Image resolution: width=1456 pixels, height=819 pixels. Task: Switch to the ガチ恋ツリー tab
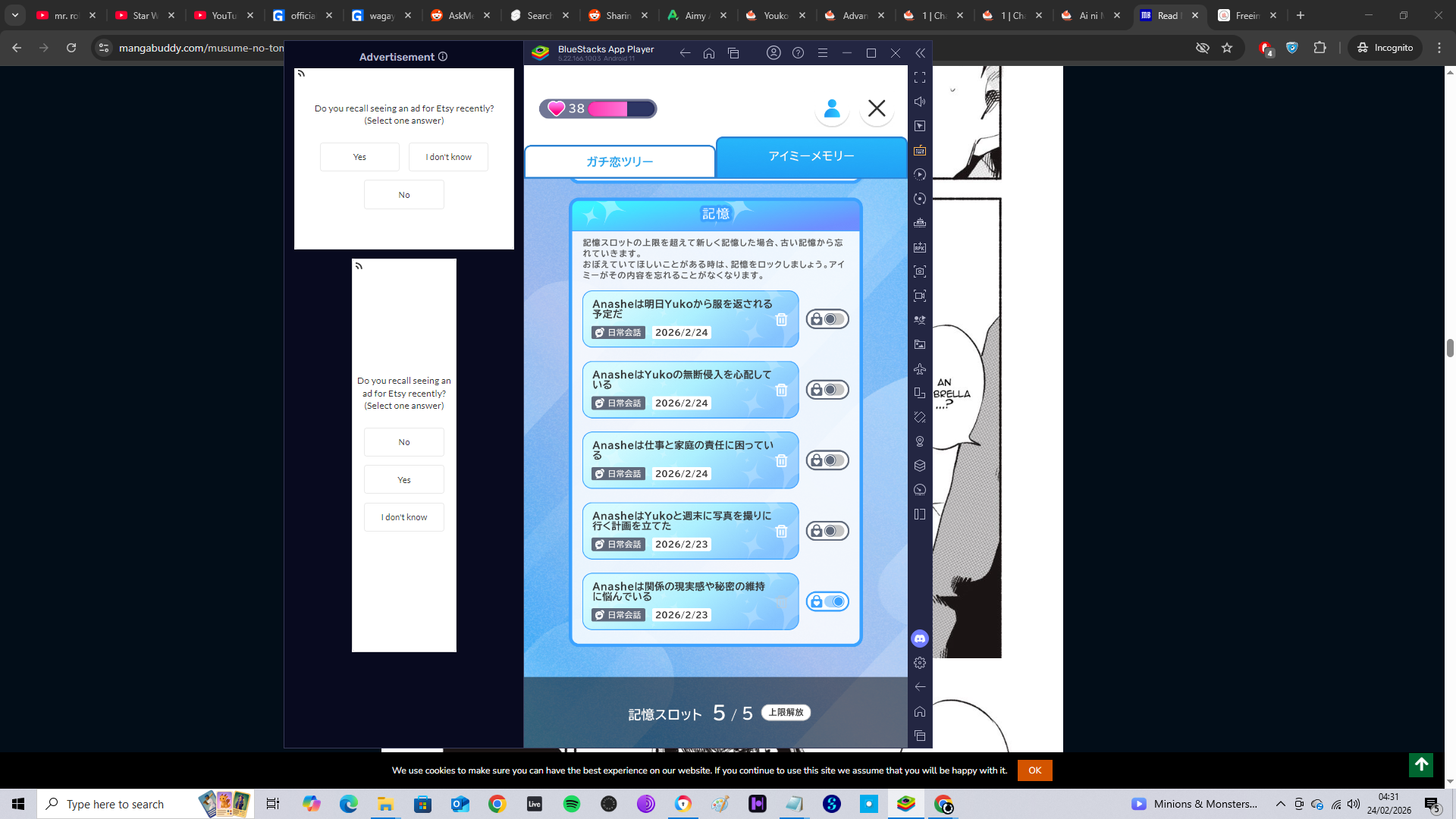click(x=620, y=162)
